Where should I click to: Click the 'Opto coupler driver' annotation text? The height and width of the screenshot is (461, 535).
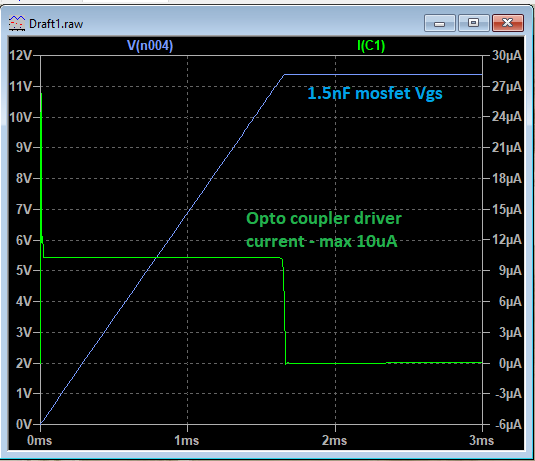[324, 219]
